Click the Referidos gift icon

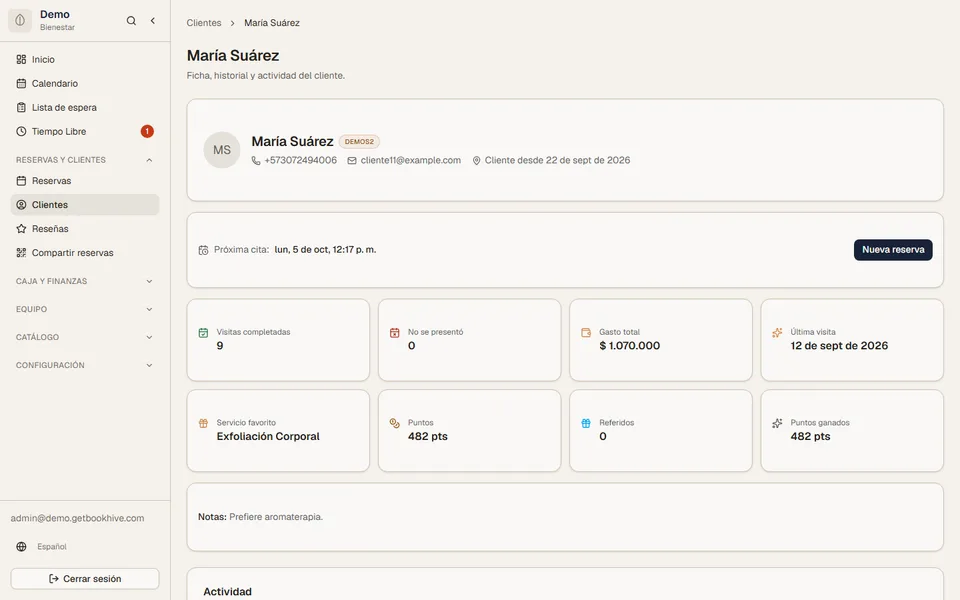[x=586, y=423]
